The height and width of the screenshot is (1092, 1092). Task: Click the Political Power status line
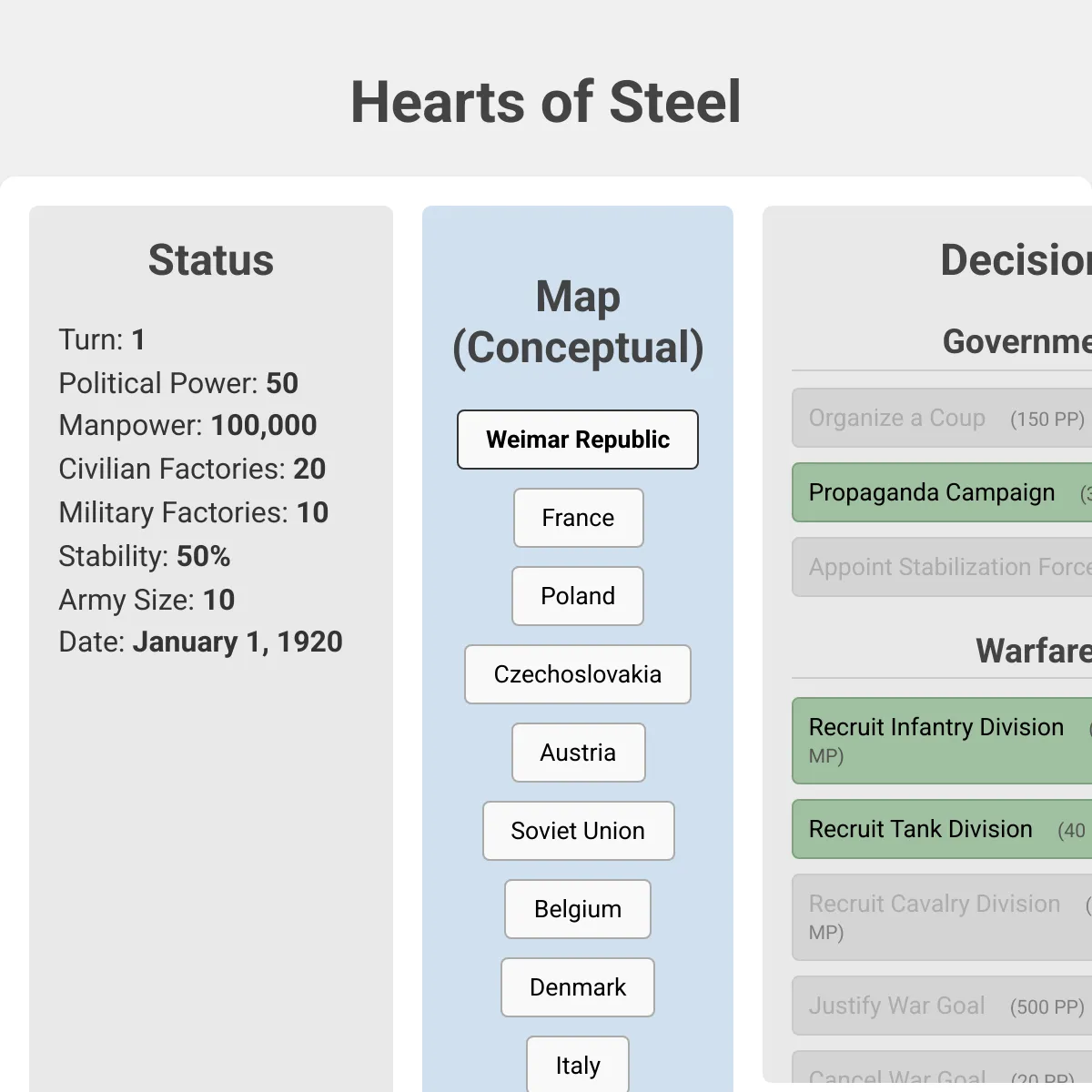coord(178,383)
